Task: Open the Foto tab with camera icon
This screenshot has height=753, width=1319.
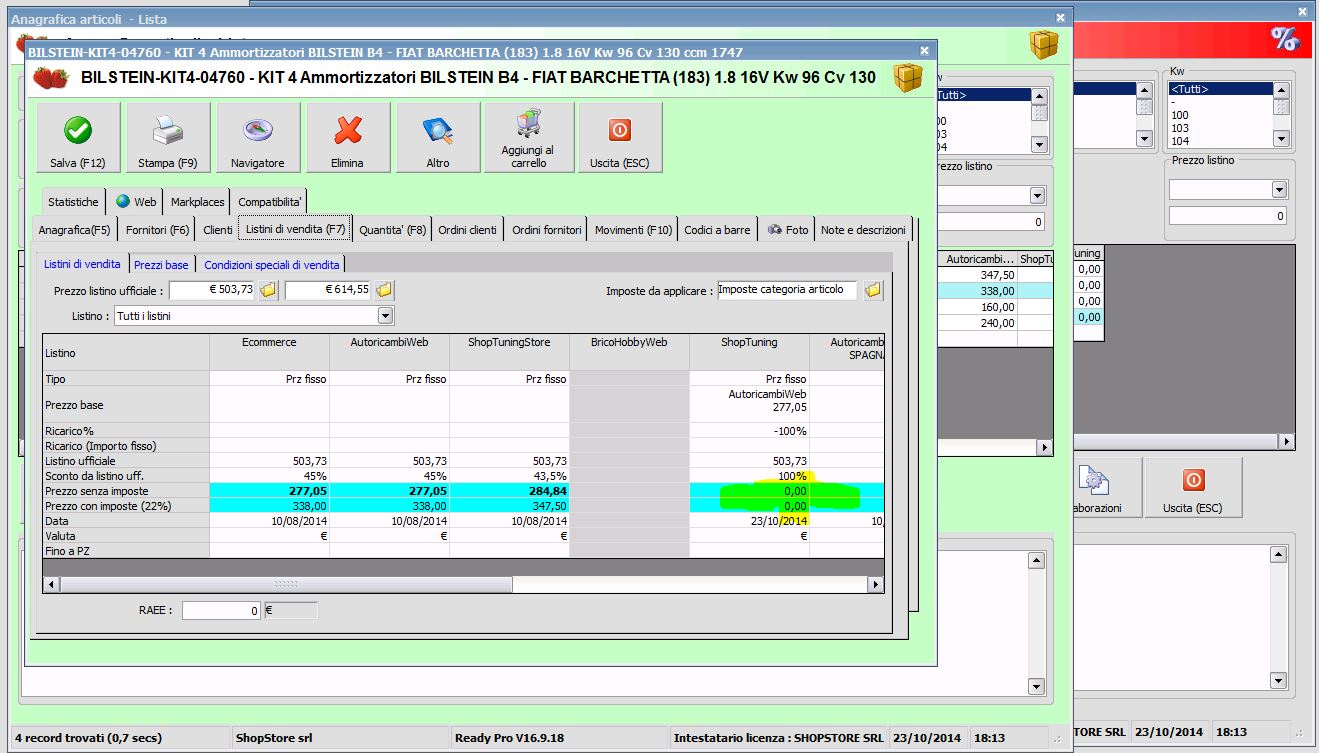Action: click(x=787, y=230)
